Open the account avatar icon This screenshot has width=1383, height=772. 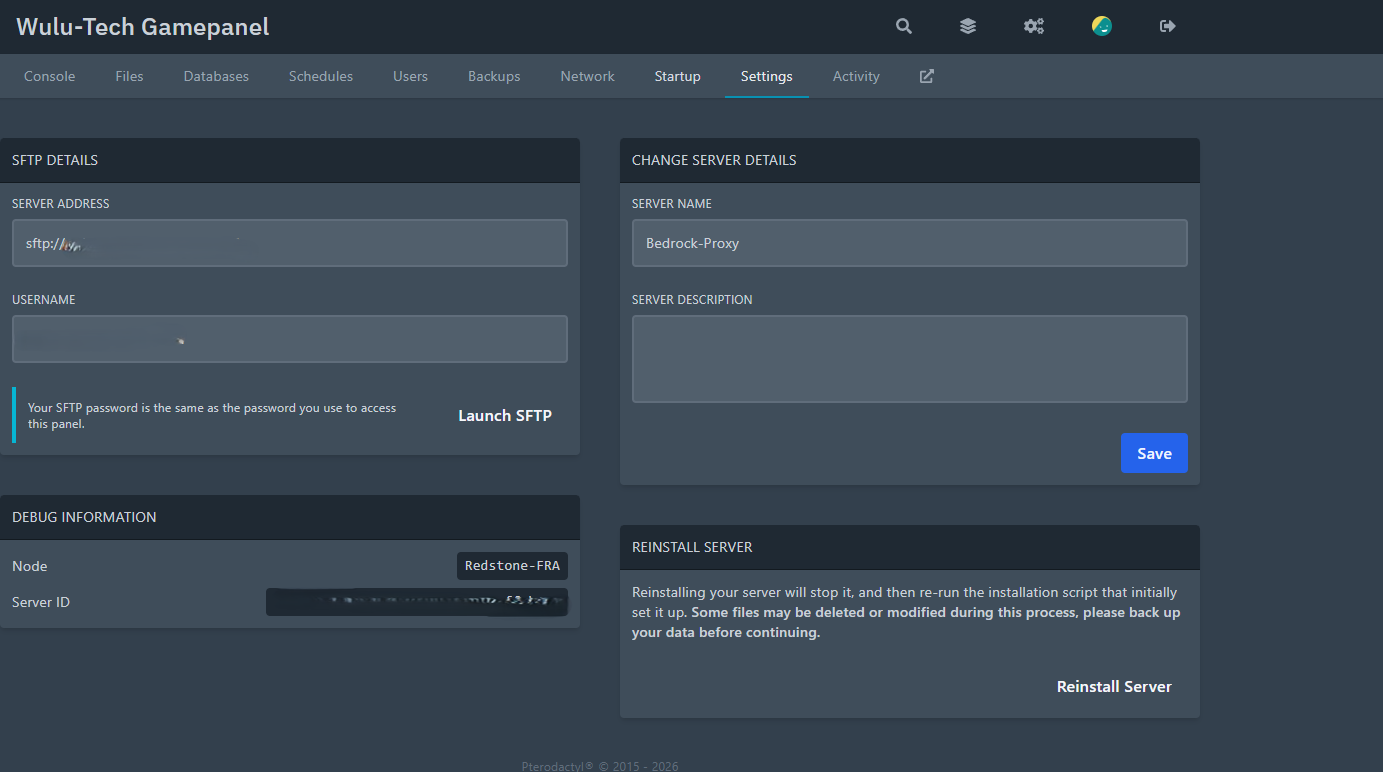tap(1102, 27)
